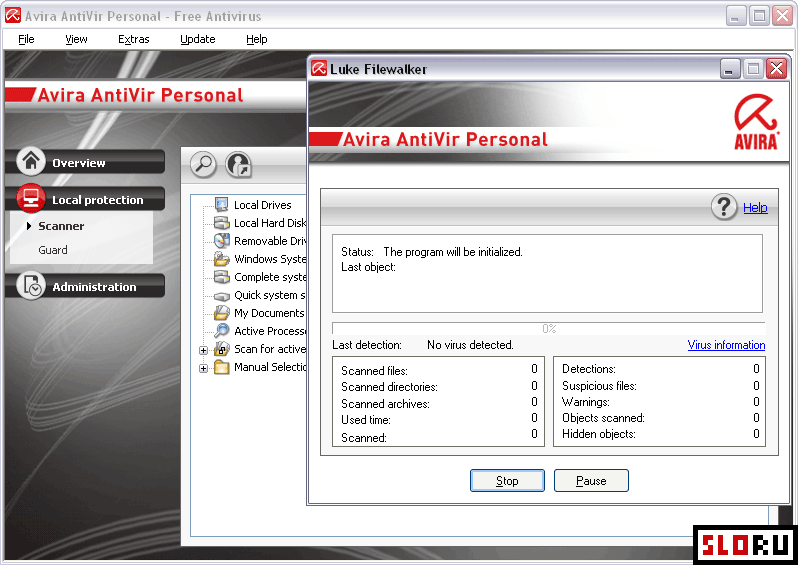Open the Virus information link
The image size is (798, 565).
tap(726, 345)
